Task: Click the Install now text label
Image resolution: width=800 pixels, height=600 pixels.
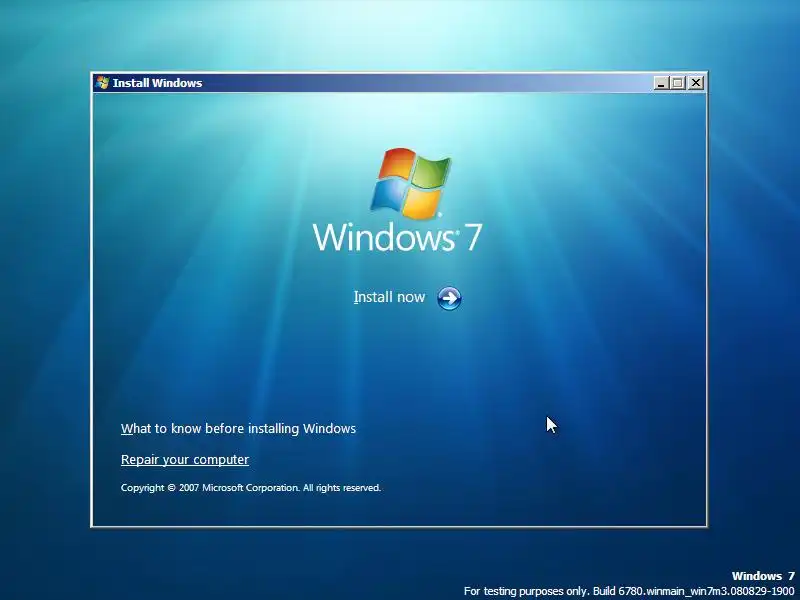Action: tap(389, 297)
